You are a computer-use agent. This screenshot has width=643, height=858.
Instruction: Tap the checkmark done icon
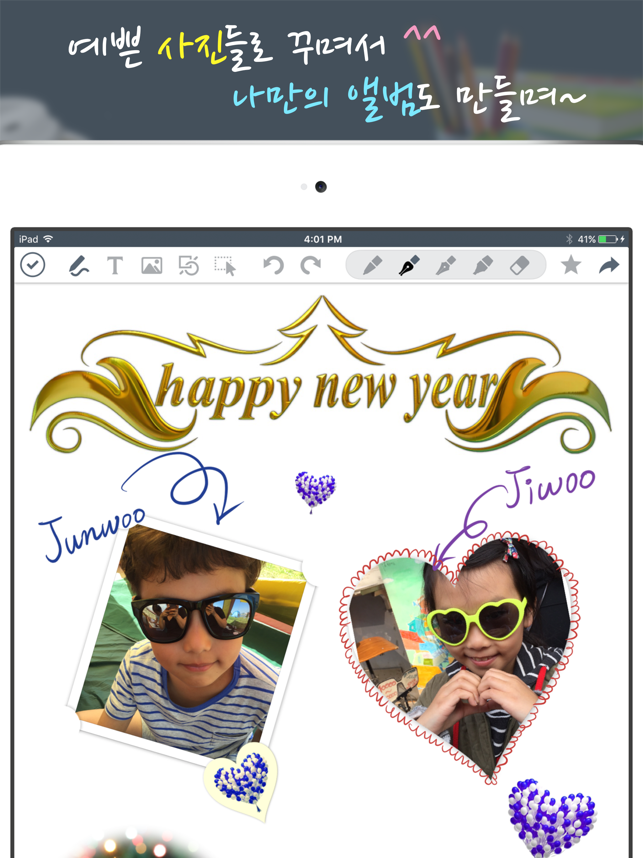point(33,265)
